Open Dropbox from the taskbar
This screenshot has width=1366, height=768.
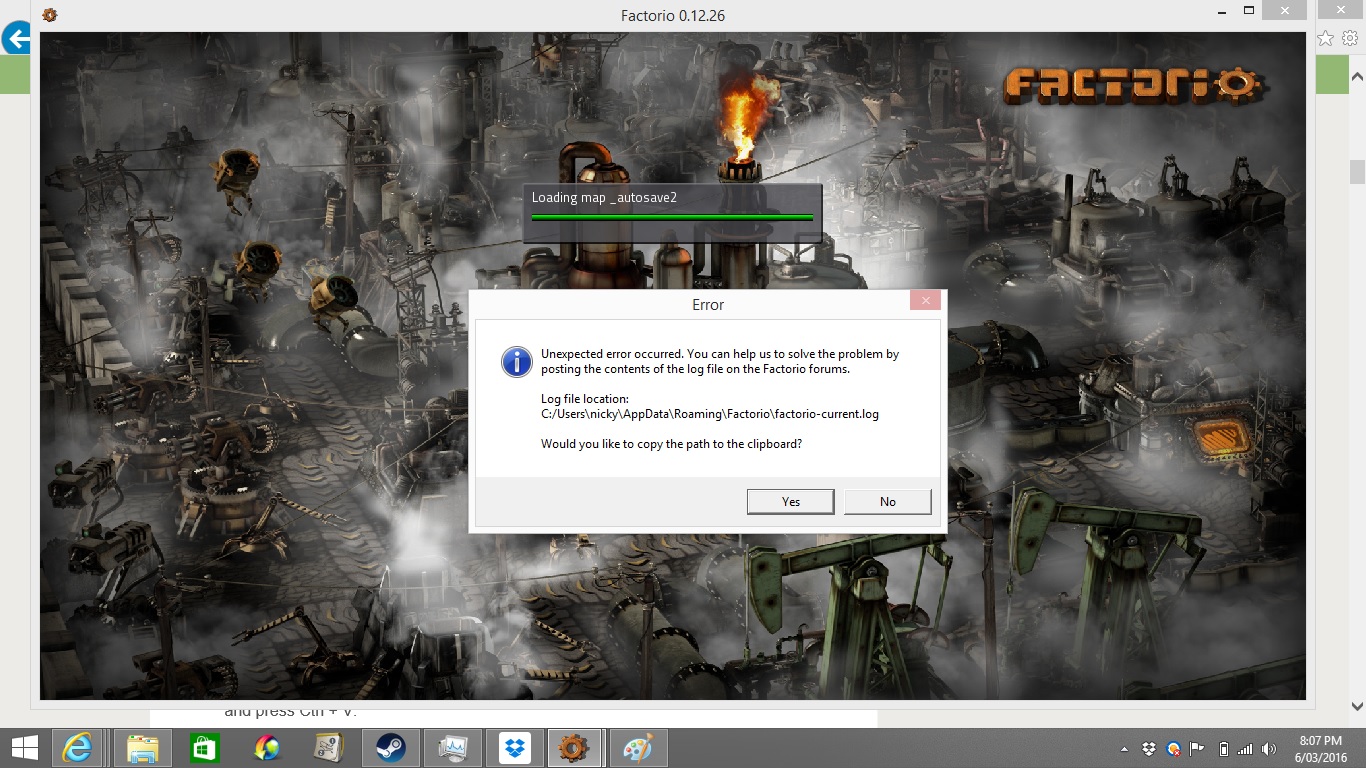point(514,748)
